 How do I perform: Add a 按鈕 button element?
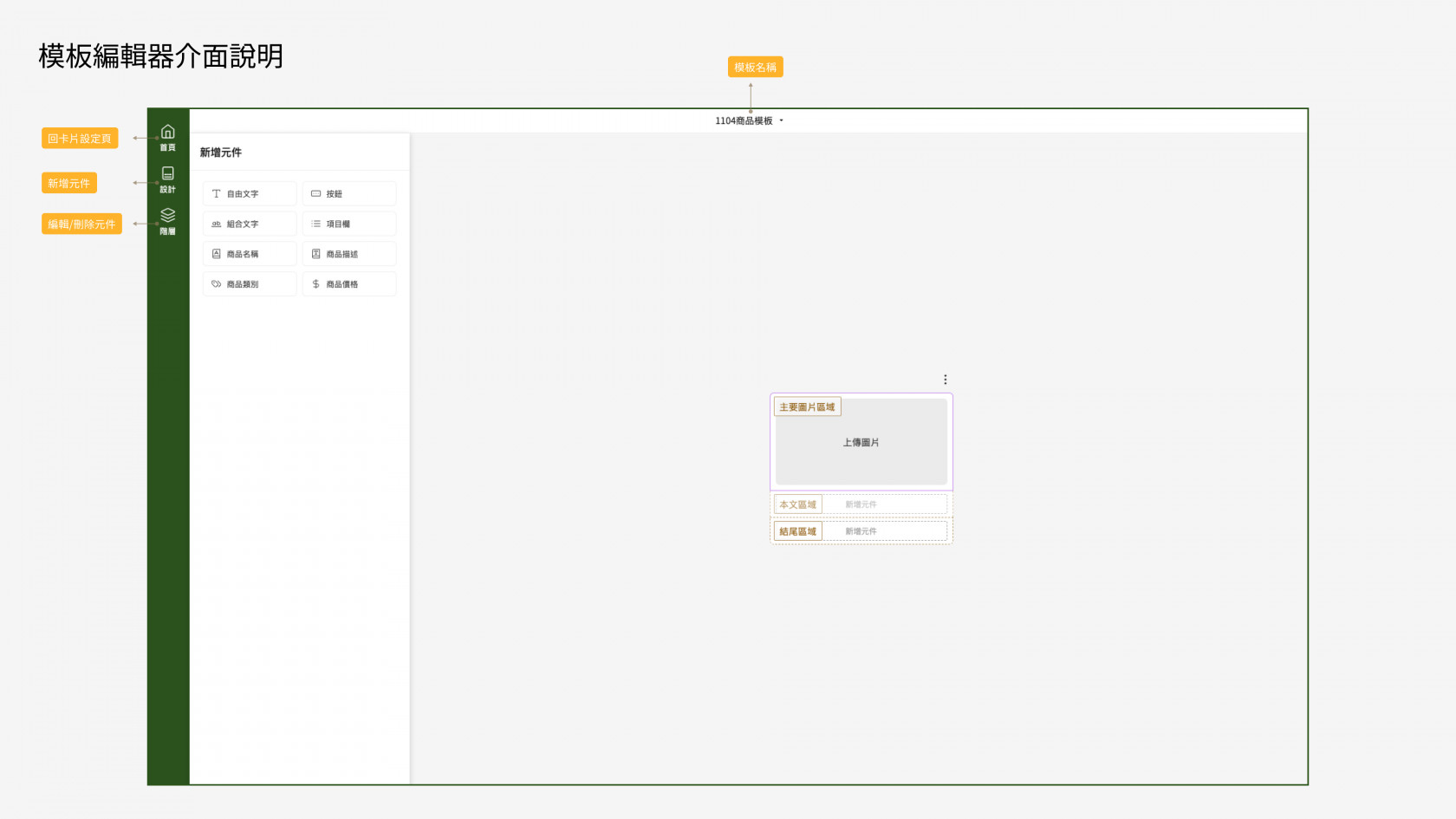tap(348, 194)
